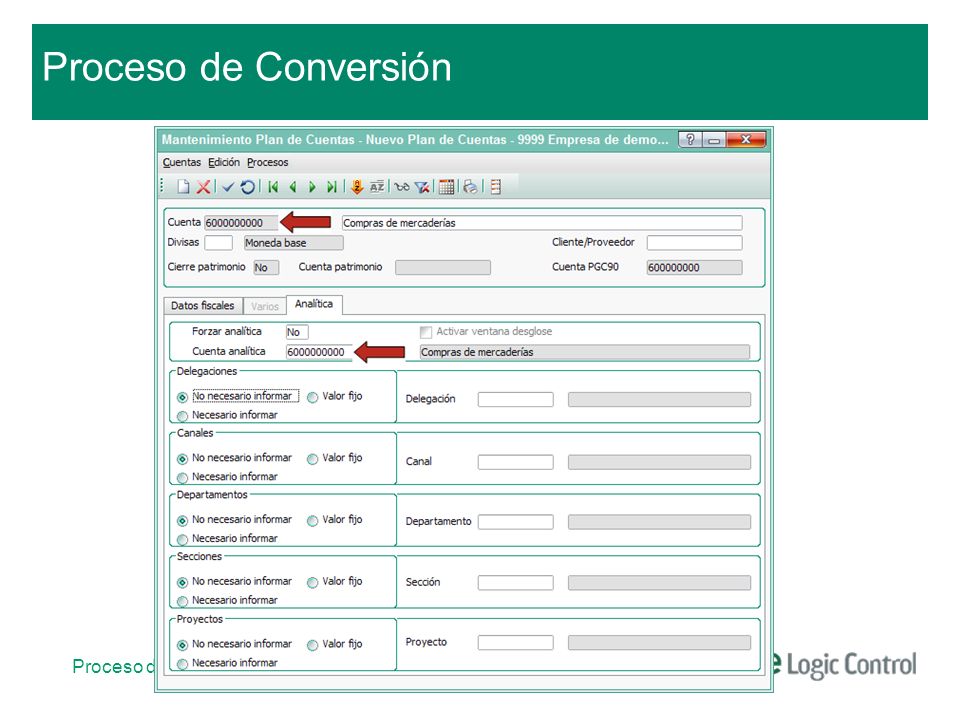960x720 pixels.
Task: Open the grid table view icon
Action: (447, 187)
